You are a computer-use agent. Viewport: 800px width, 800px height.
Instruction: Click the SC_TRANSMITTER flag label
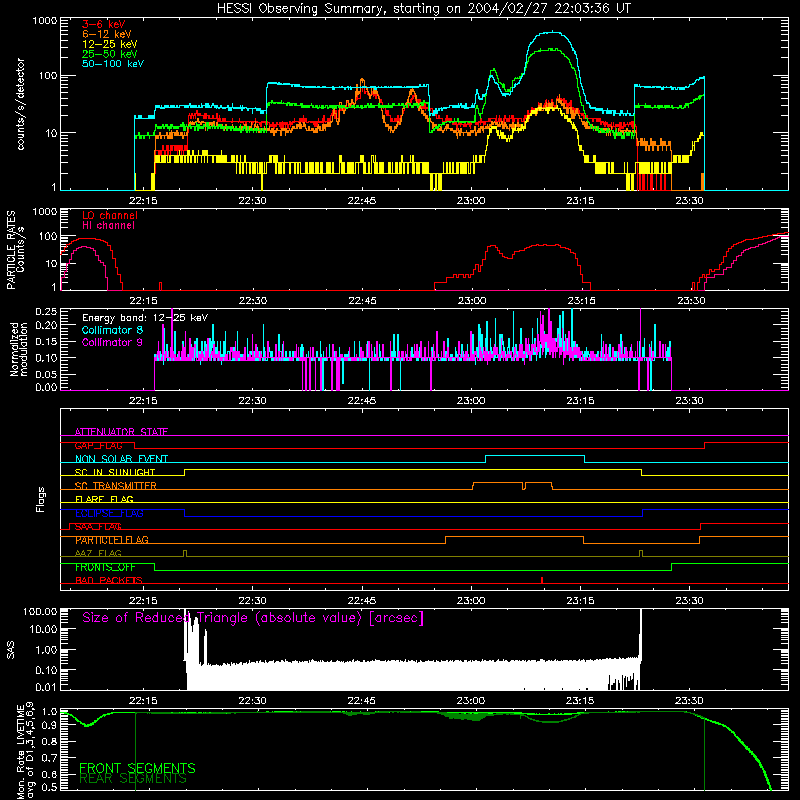tap(115, 486)
